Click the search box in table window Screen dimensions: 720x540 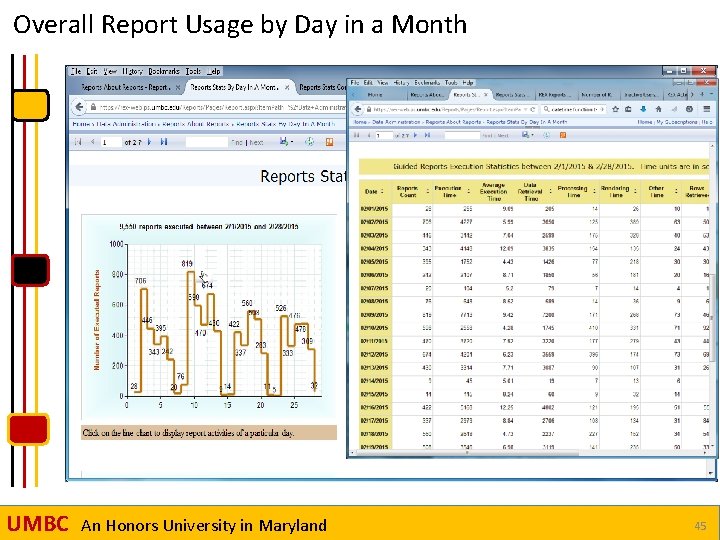(574, 109)
